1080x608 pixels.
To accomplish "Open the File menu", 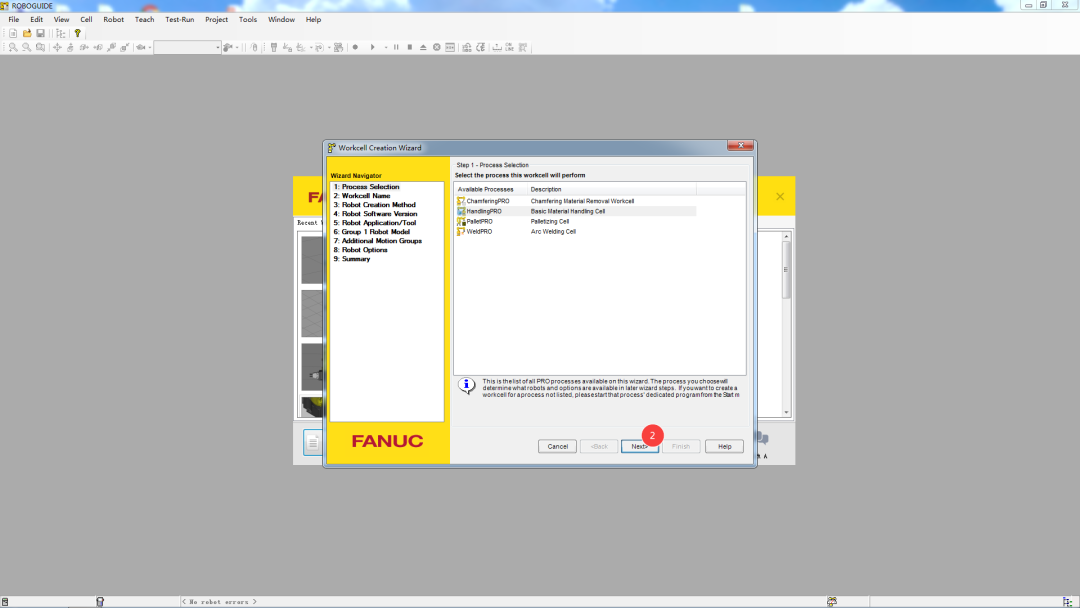I will click(14, 19).
